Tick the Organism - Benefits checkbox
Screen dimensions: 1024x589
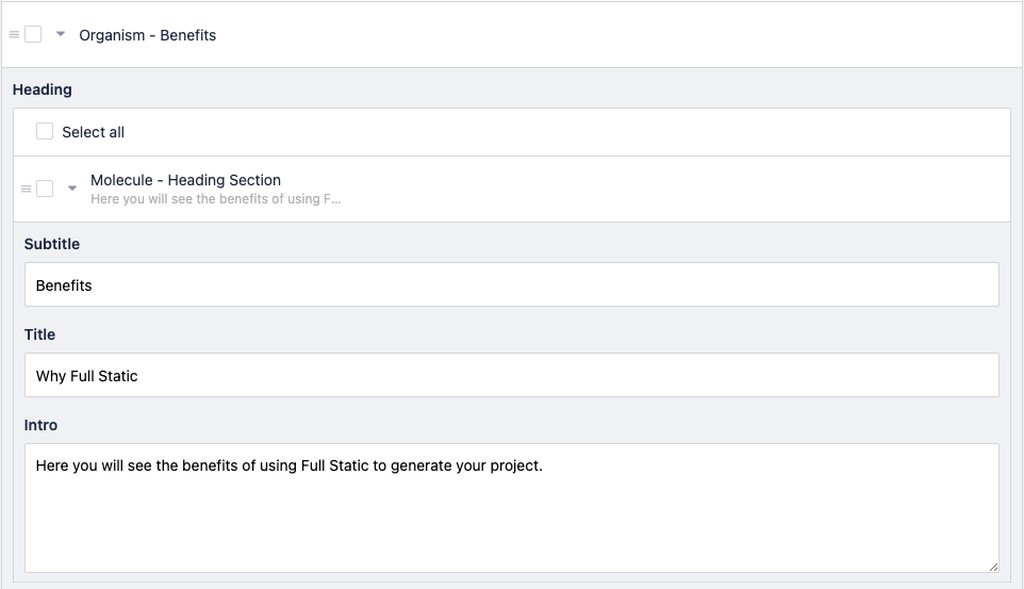[x=33, y=34]
